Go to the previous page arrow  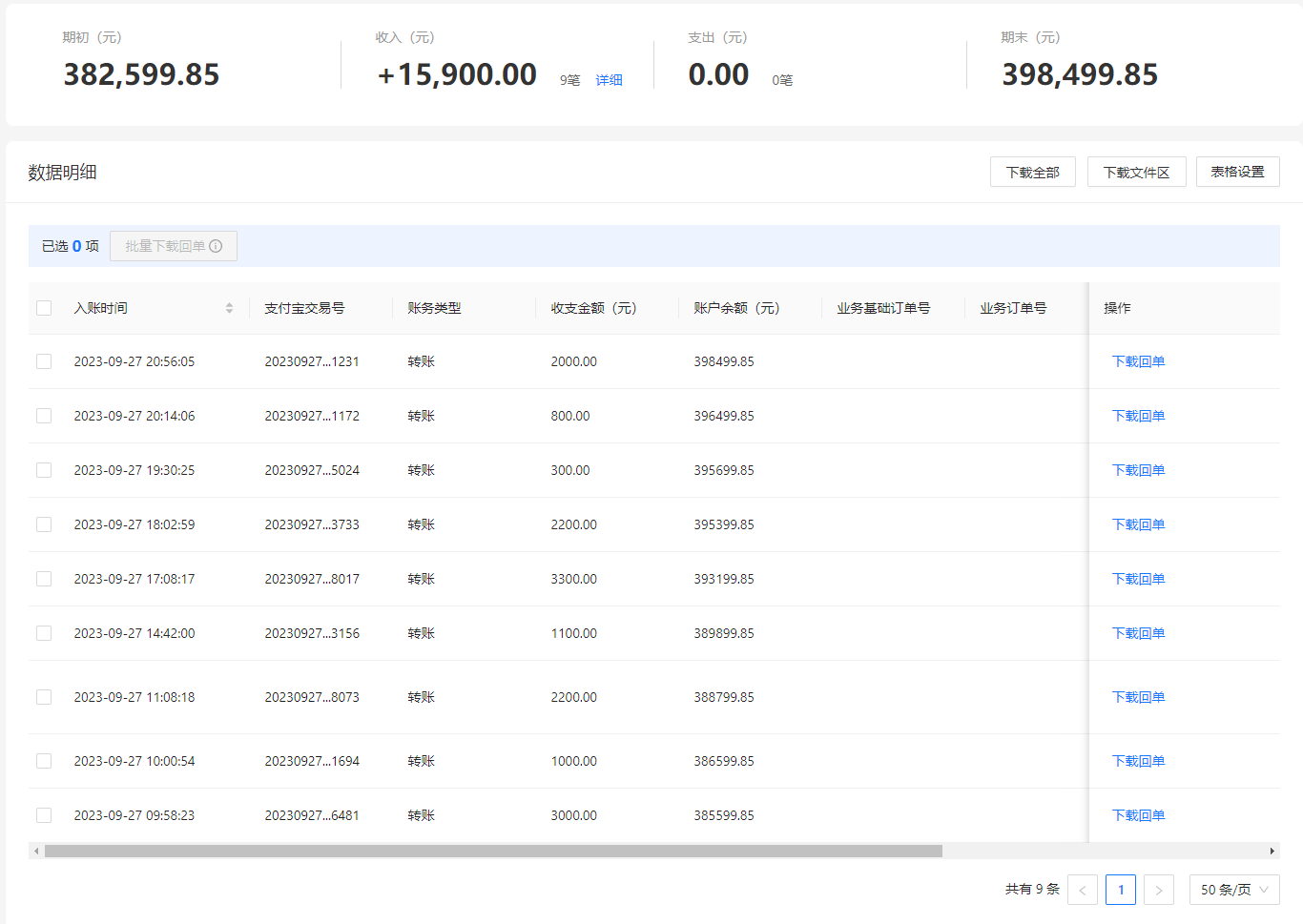tap(1083, 890)
